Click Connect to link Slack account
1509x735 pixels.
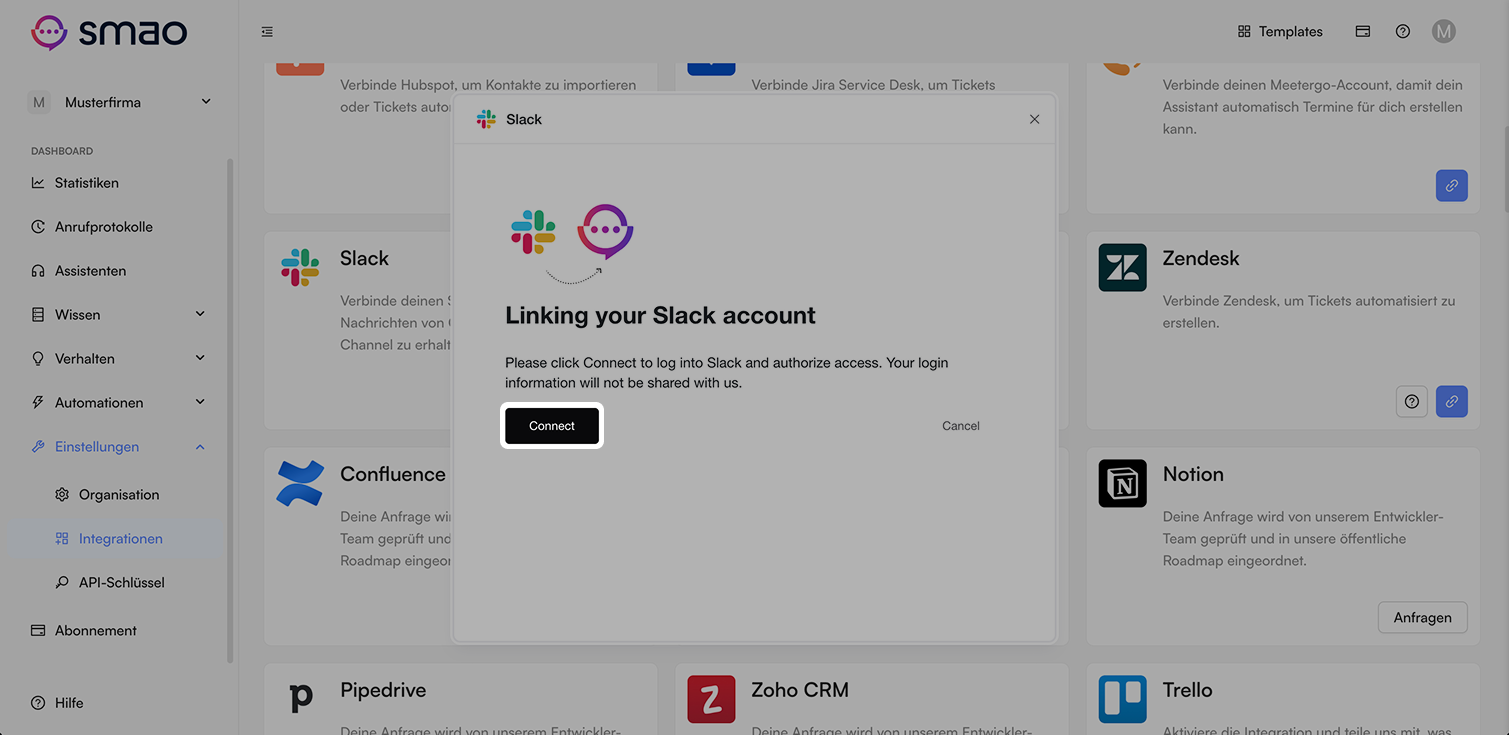pyautogui.click(x=552, y=426)
